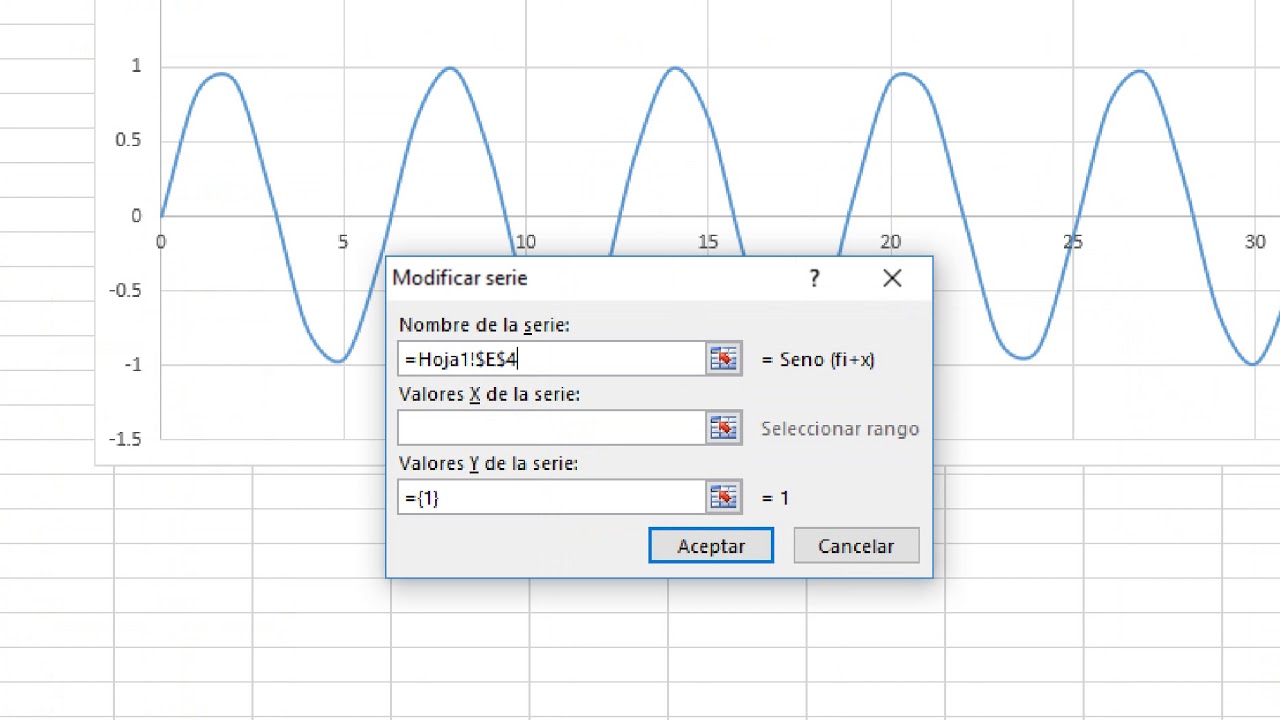Click the horizontal axis label 15
The height and width of the screenshot is (720, 1280).
pyautogui.click(x=708, y=242)
